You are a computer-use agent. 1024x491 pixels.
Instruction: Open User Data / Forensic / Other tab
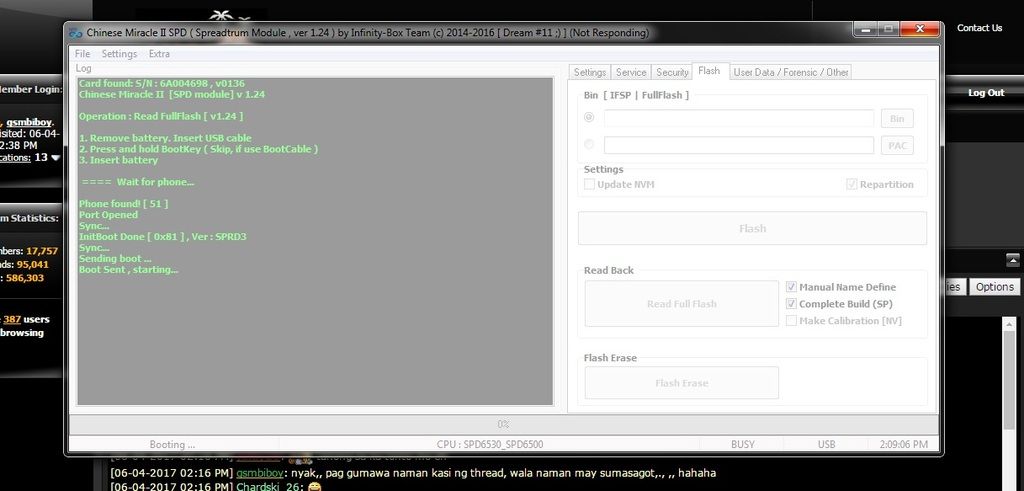790,72
